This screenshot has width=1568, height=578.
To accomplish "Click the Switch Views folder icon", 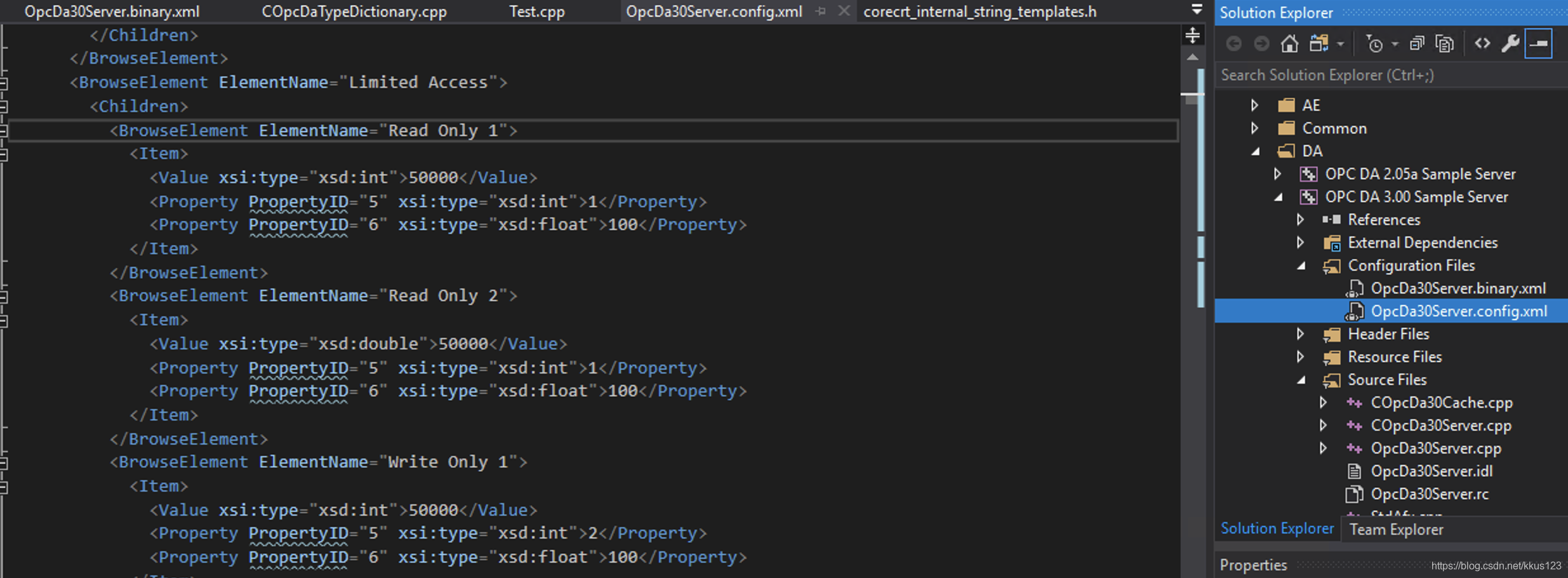I will [1319, 43].
